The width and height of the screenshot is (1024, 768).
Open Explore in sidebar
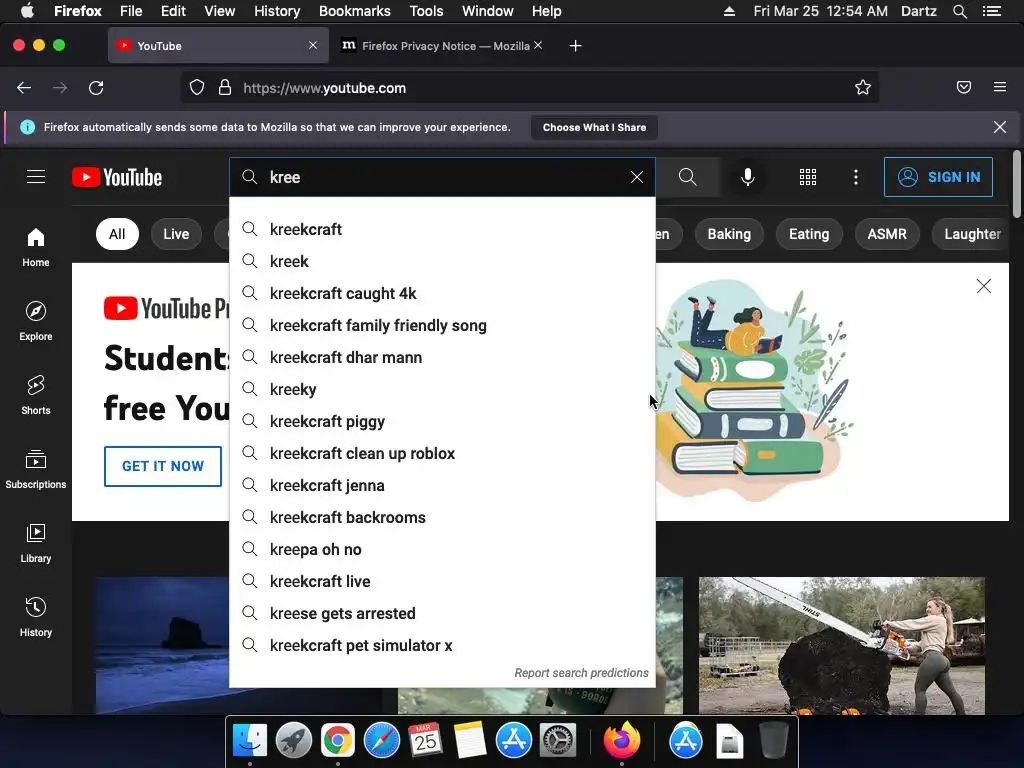pyautogui.click(x=36, y=321)
